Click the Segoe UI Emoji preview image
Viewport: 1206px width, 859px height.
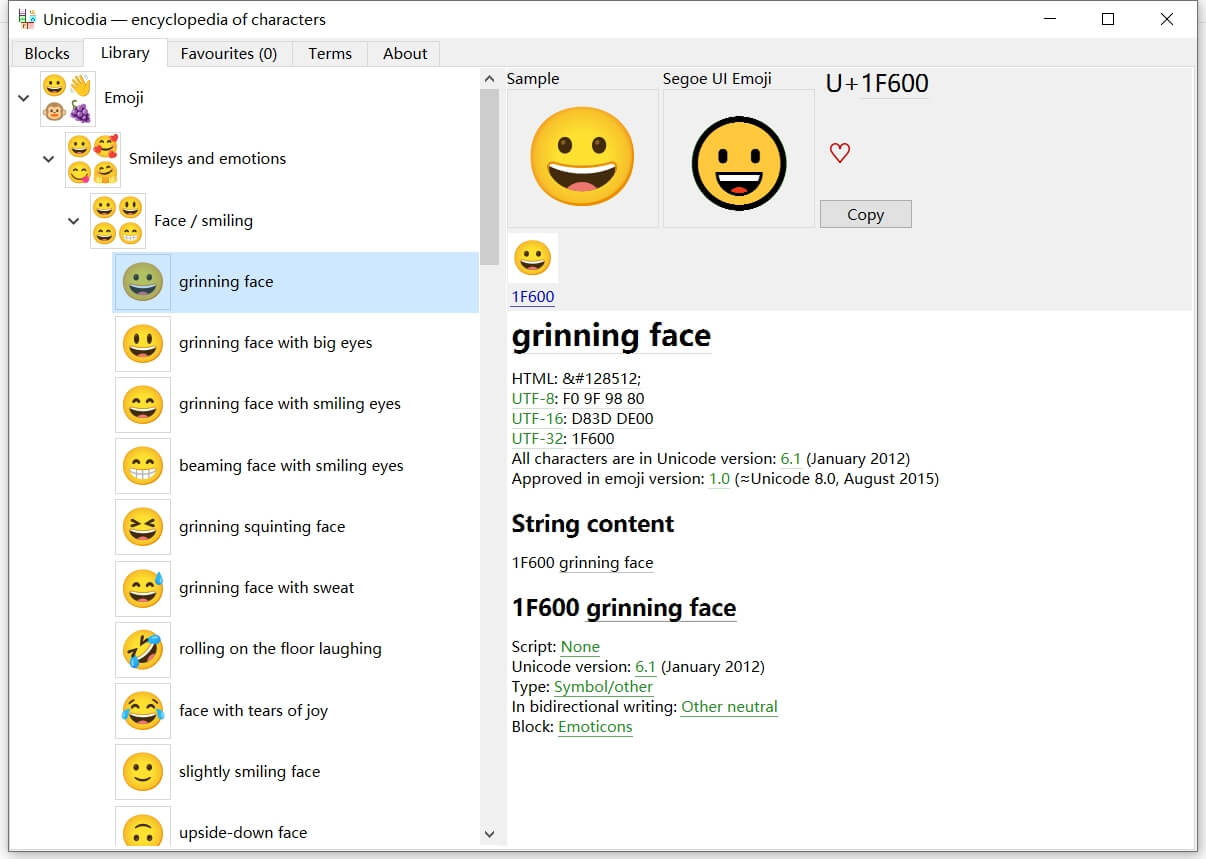click(x=739, y=159)
